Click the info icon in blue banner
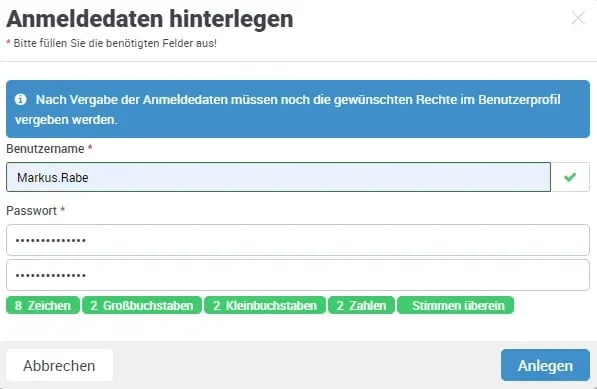Screen dimensions: 597x389 (x=21, y=100)
